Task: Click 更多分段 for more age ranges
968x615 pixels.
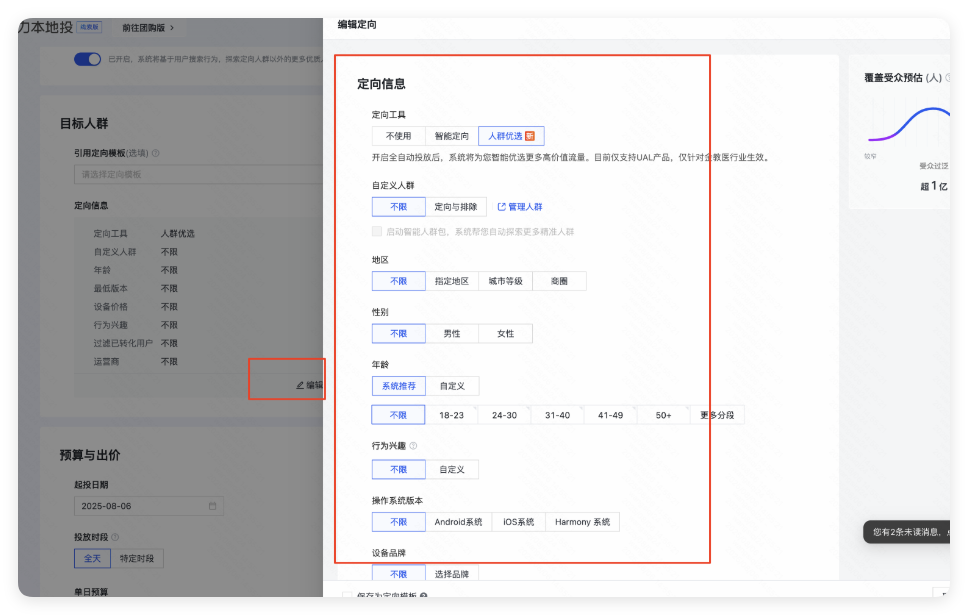Action: pos(717,415)
